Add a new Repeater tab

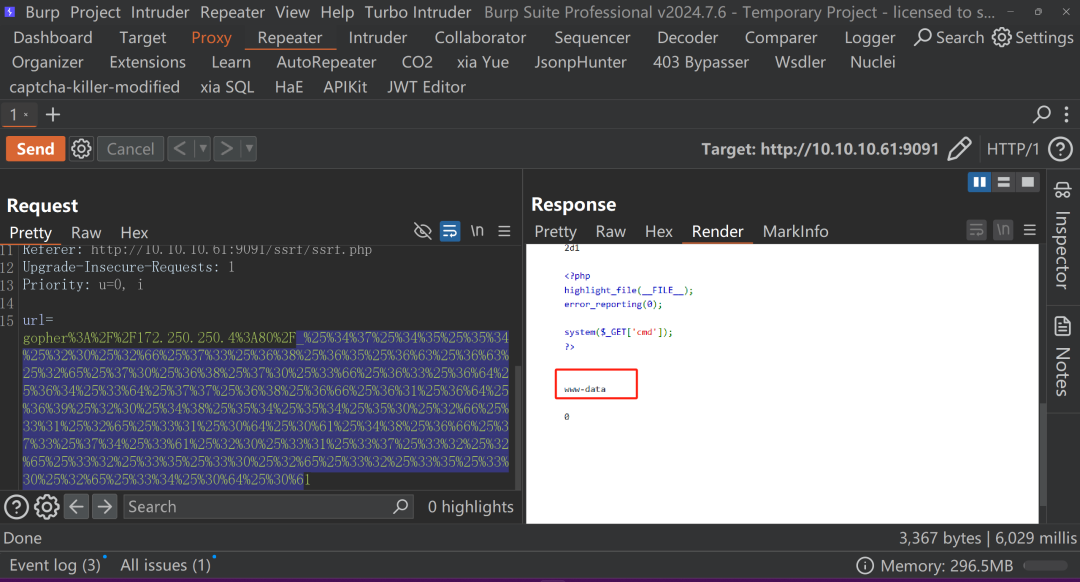coord(53,114)
